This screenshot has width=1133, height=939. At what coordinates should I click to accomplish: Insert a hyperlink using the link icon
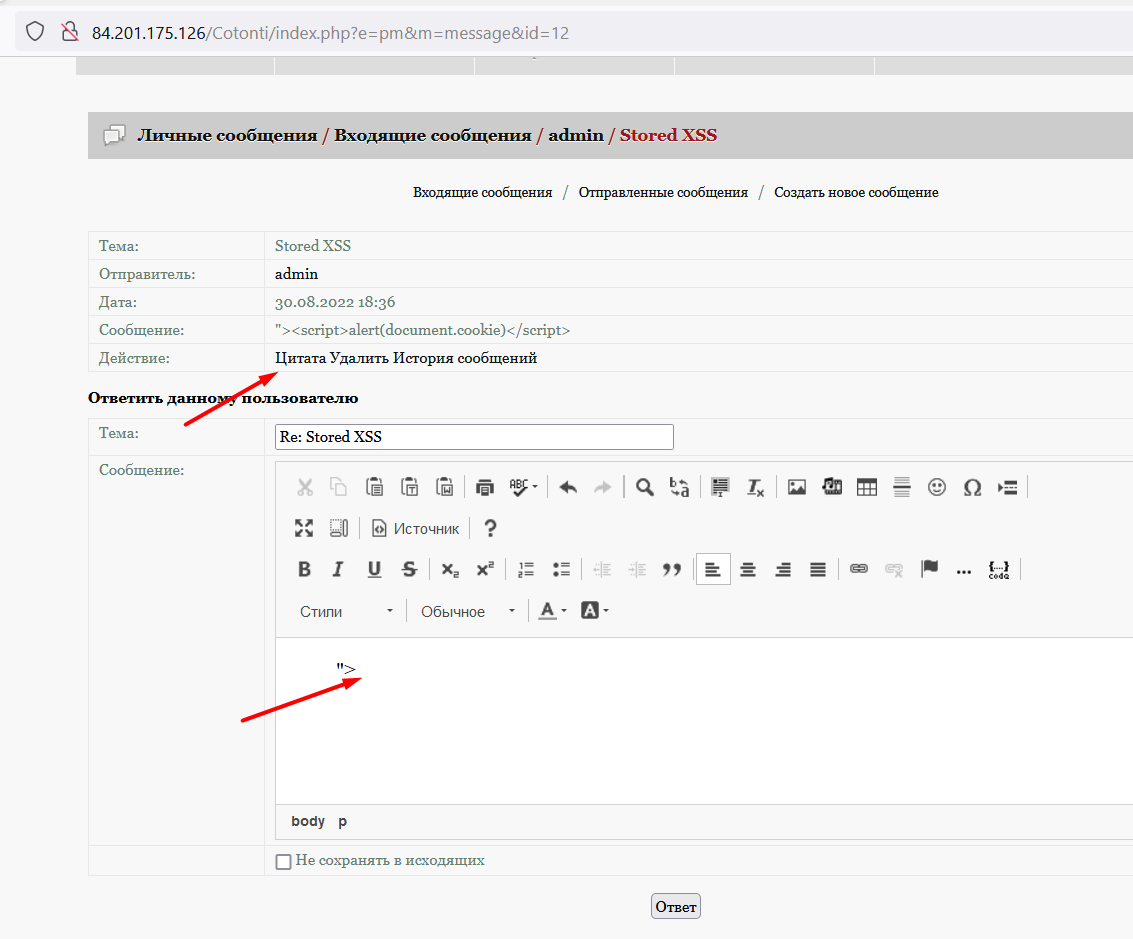click(x=858, y=569)
